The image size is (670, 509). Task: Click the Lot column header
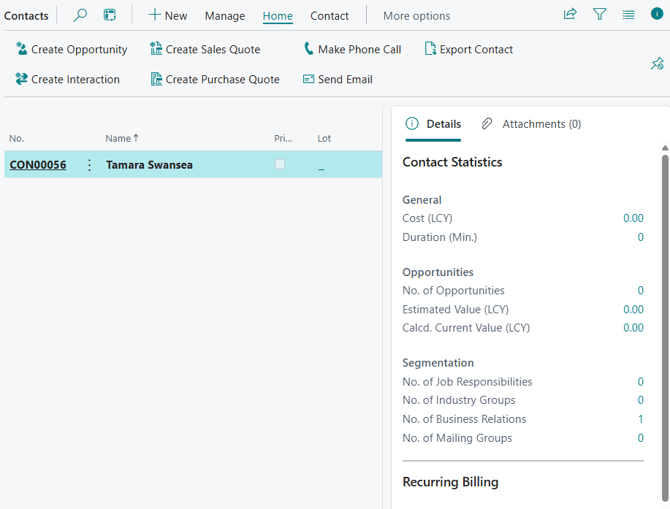tap(324, 138)
